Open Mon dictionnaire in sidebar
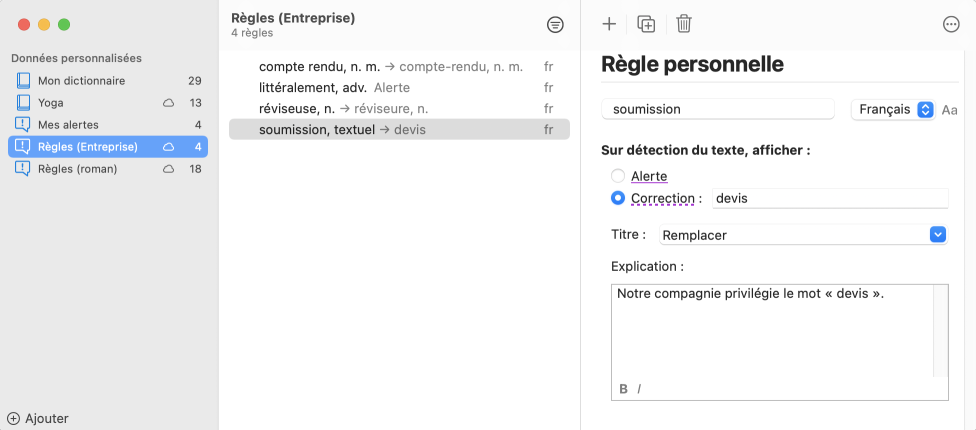 tap(81, 80)
